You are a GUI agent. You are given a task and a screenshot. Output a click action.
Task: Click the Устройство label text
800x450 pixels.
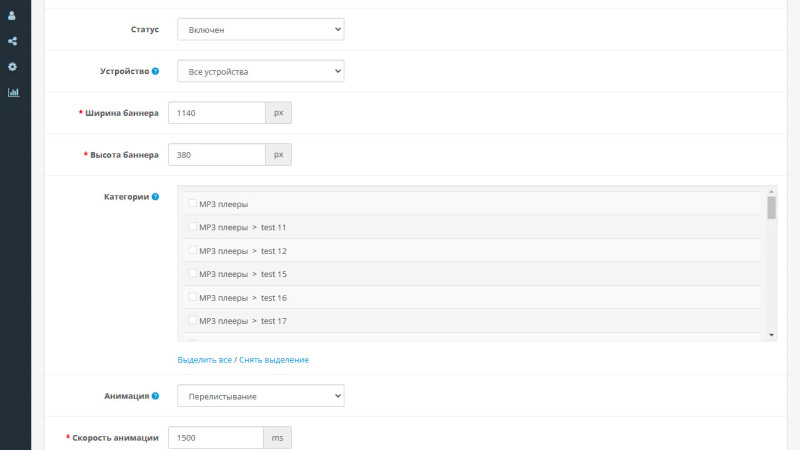tap(124, 71)
